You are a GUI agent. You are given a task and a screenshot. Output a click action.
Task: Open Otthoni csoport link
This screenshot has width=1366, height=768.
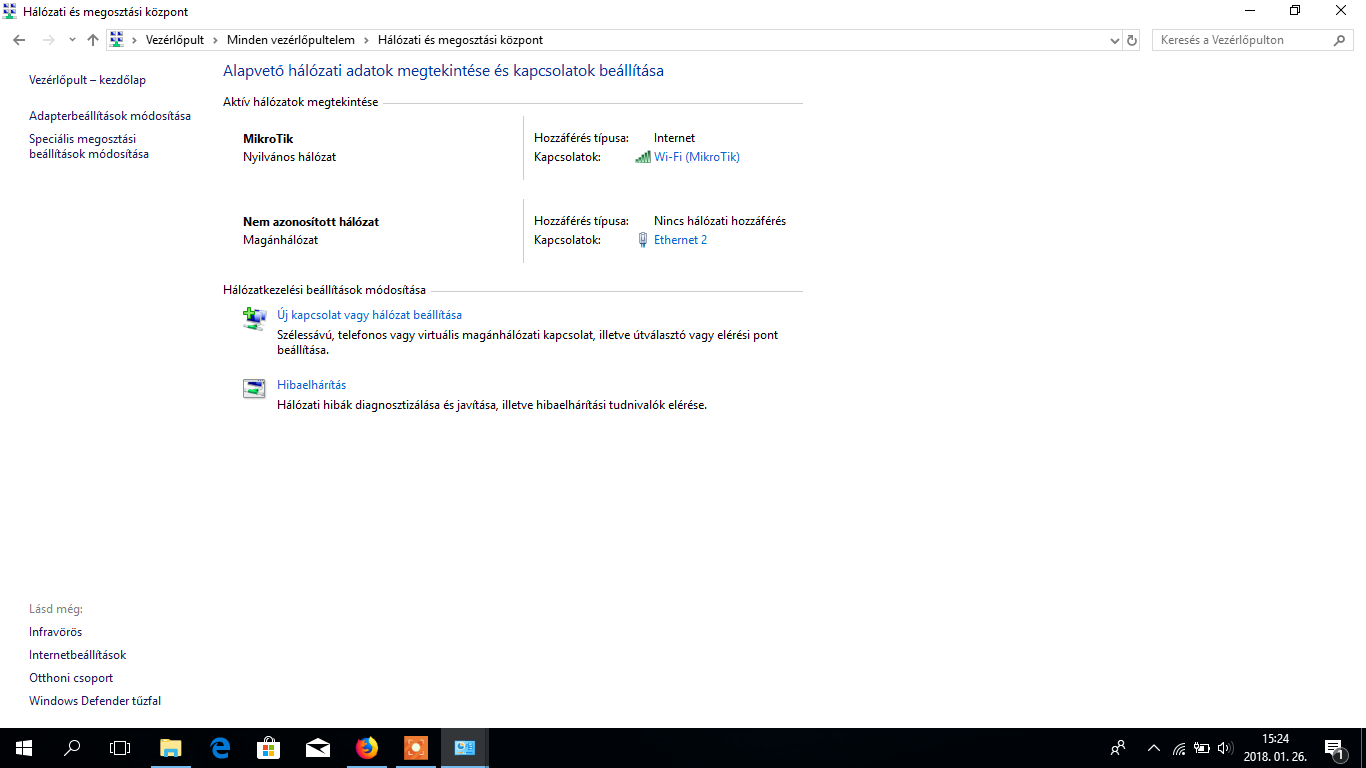click(x=71, y=678)
